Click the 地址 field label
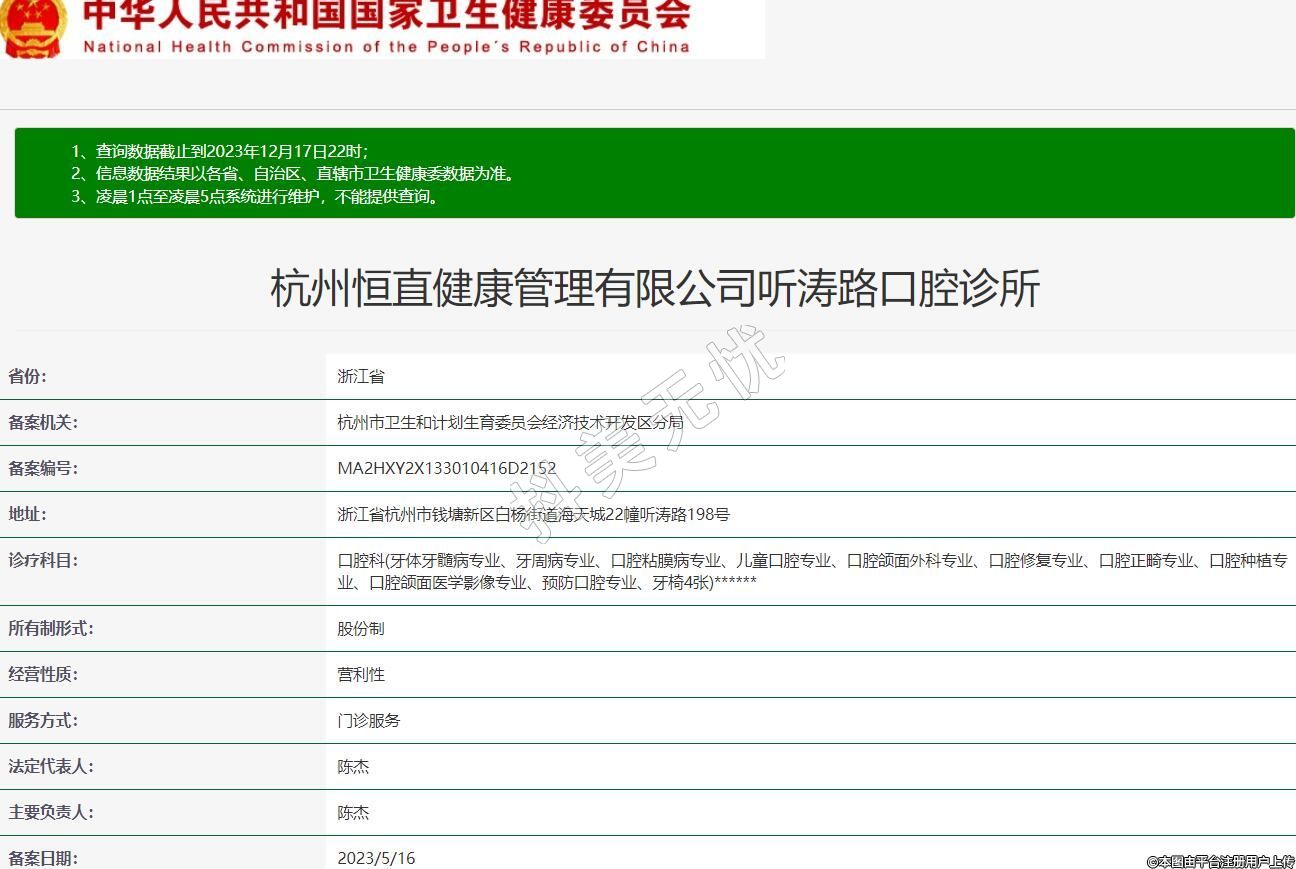Screen dimensions: 1296x869 click(27, 515)
